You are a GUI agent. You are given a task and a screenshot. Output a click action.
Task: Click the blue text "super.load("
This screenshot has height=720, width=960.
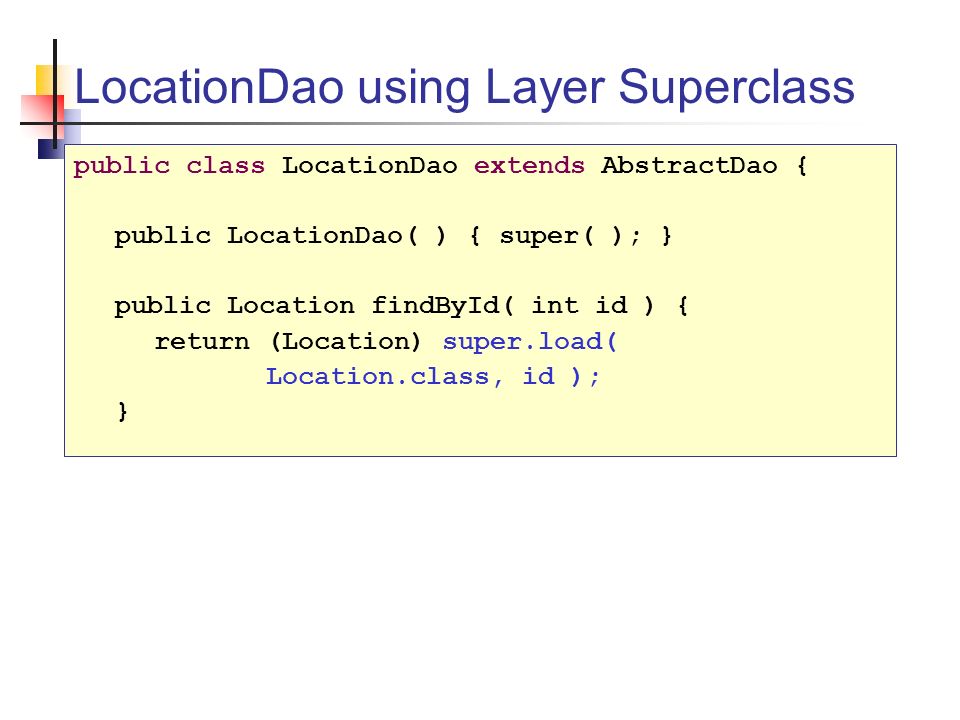[530, 342]
